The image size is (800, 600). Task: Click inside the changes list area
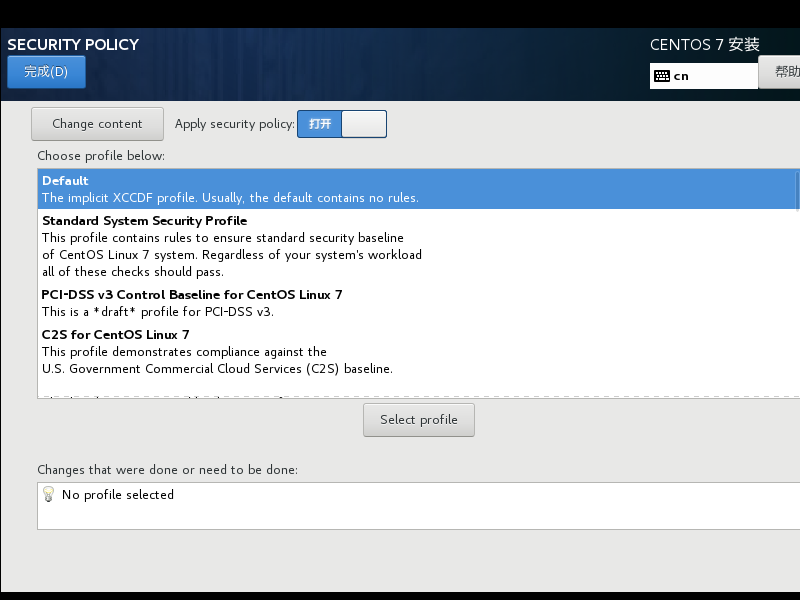400,510
